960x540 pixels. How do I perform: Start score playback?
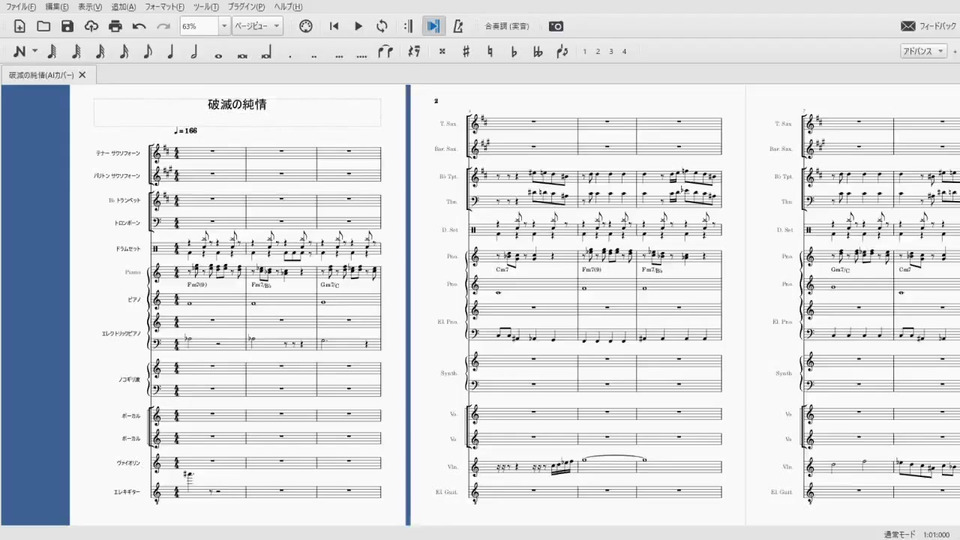[358, 26]
